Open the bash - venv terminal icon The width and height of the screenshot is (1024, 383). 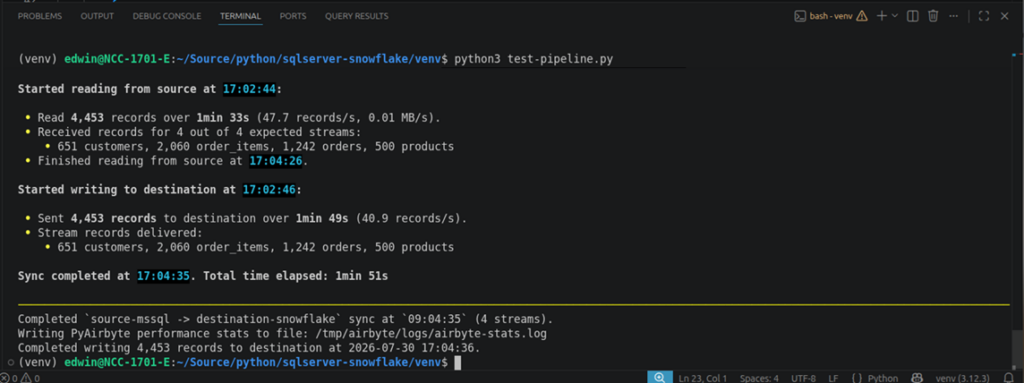coord(799,16)
